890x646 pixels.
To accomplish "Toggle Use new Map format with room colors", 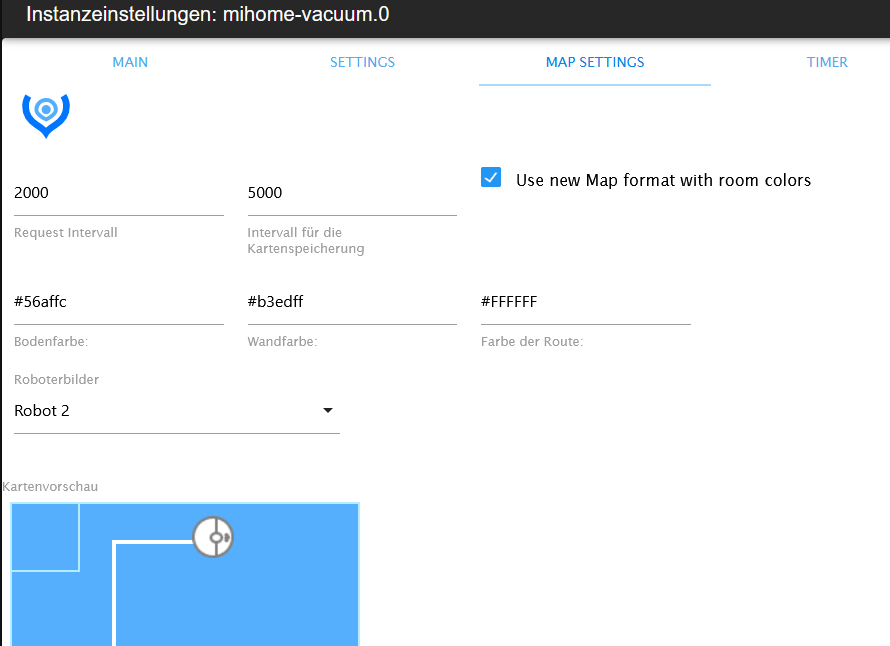I will [x=491, y=178].
